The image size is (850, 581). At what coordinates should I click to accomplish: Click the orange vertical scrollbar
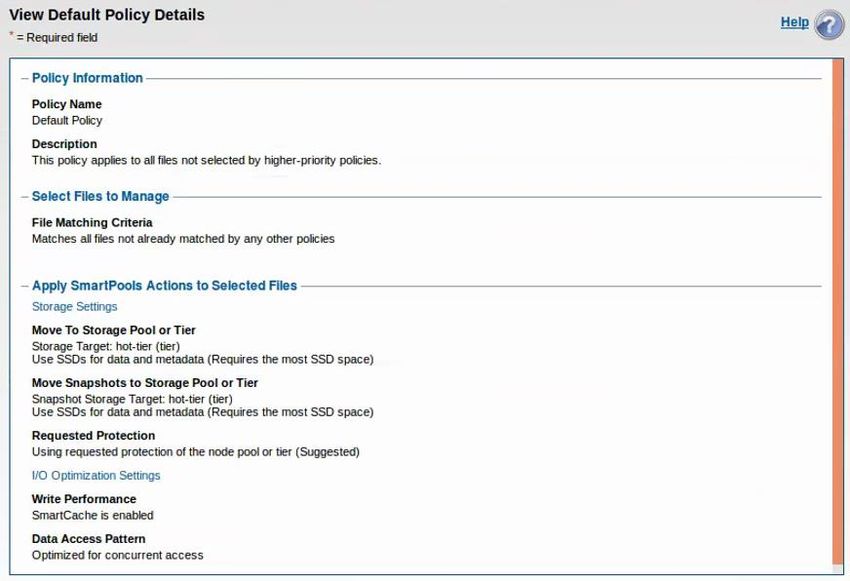[838, 312]
